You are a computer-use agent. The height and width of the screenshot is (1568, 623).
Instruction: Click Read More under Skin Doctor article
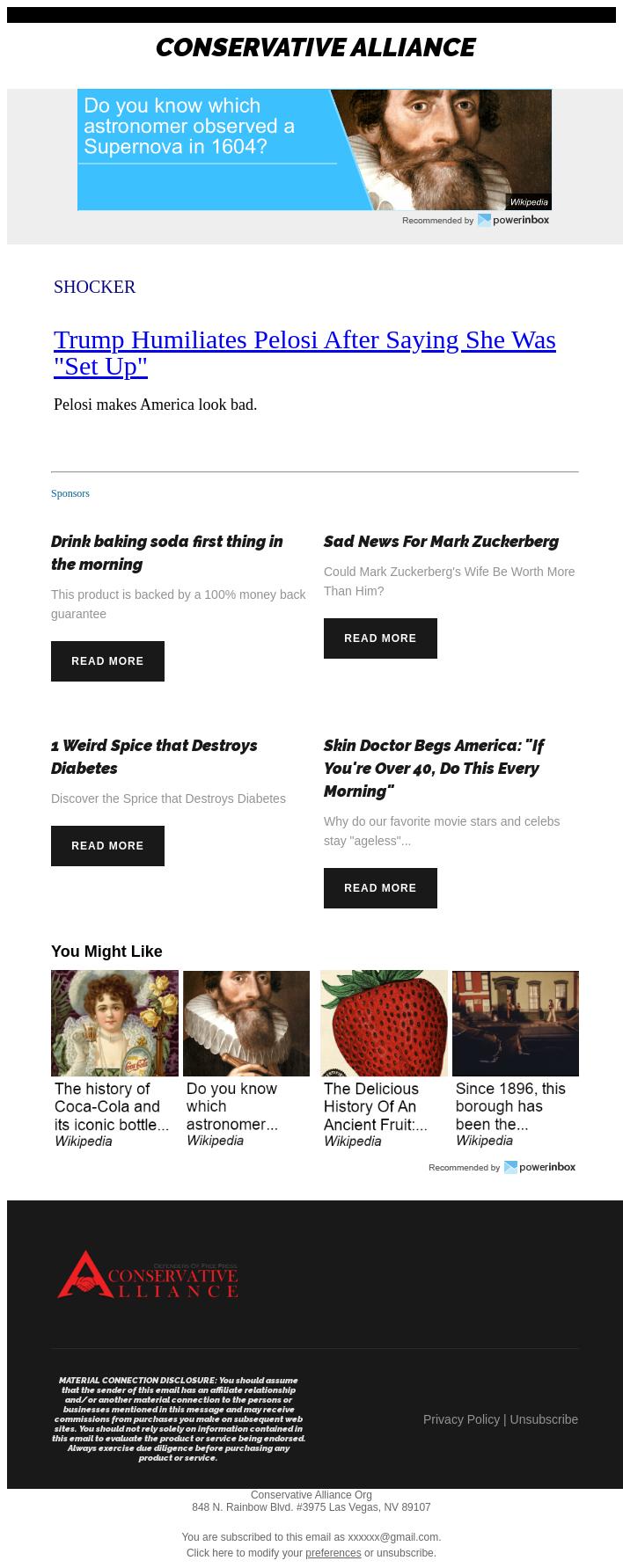coord(380,888)
